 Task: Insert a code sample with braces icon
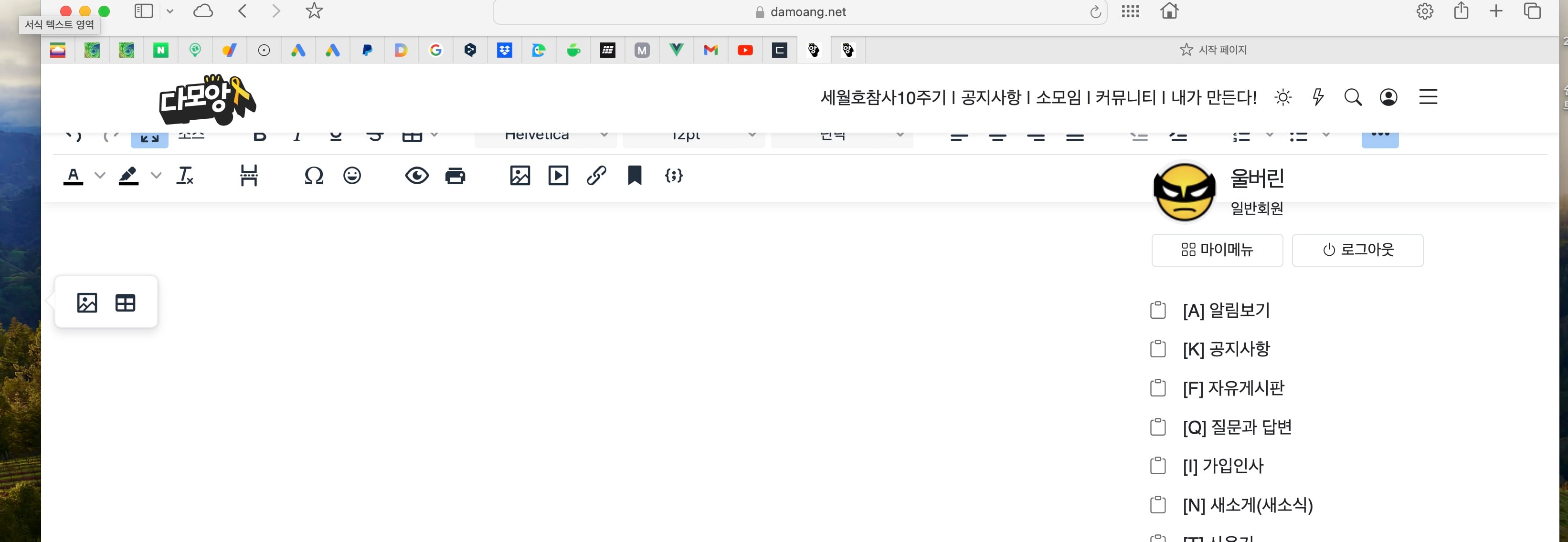pos(673,176)
